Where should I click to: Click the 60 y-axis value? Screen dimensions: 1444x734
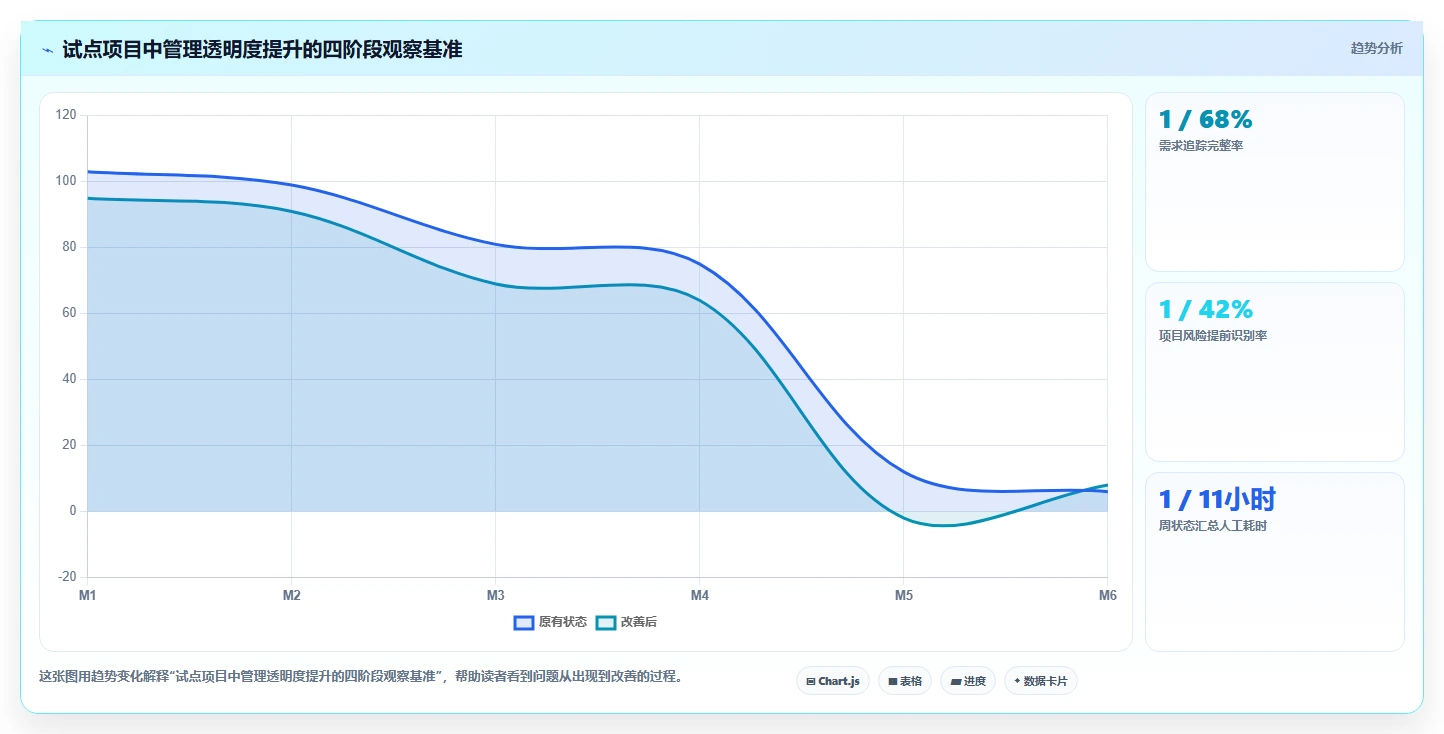point(69,313)
